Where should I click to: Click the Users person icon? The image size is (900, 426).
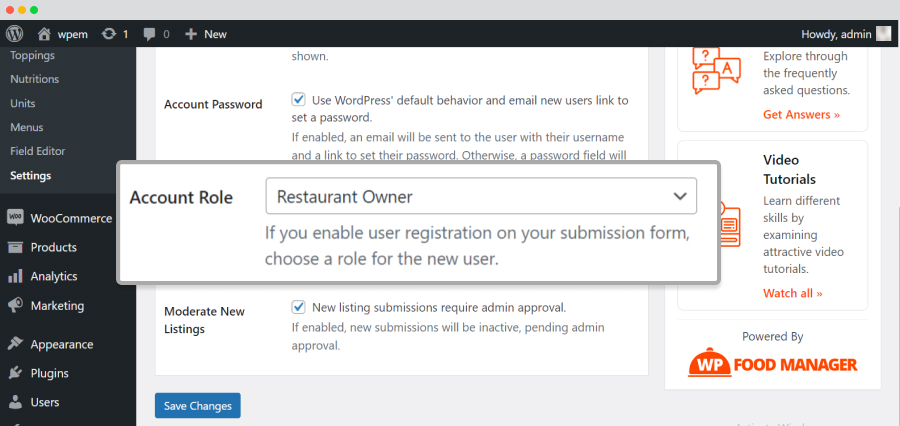15,402
